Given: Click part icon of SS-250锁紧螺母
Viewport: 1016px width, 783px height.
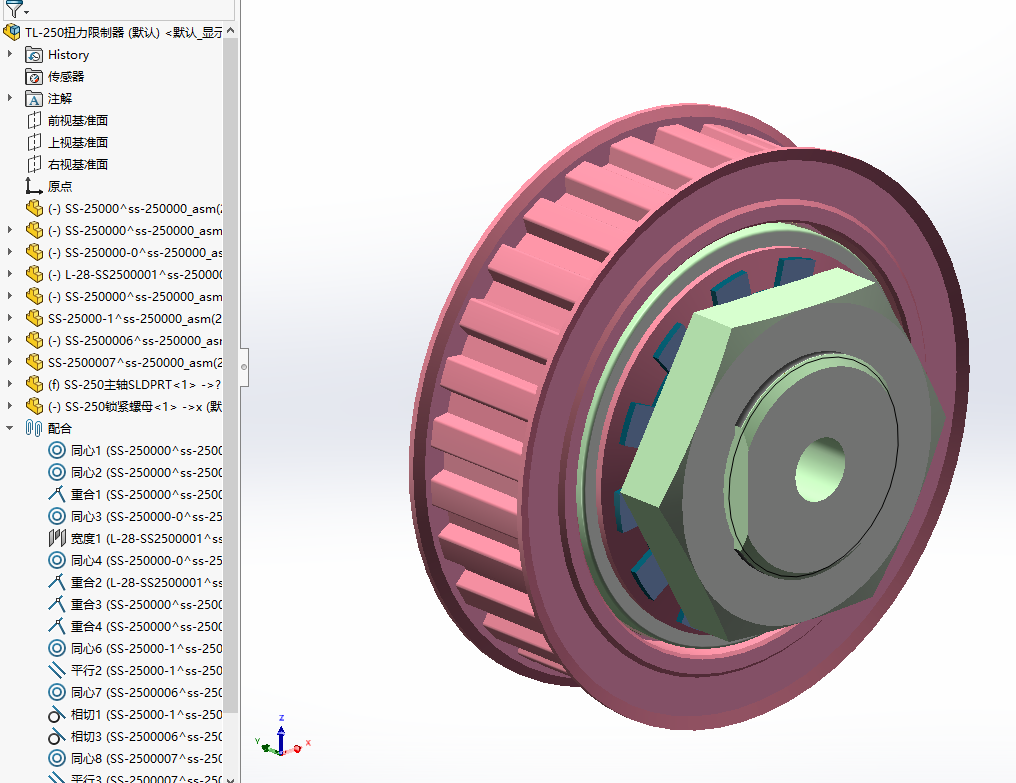Looking at the screenshot, I should click(x=34, y=406).
